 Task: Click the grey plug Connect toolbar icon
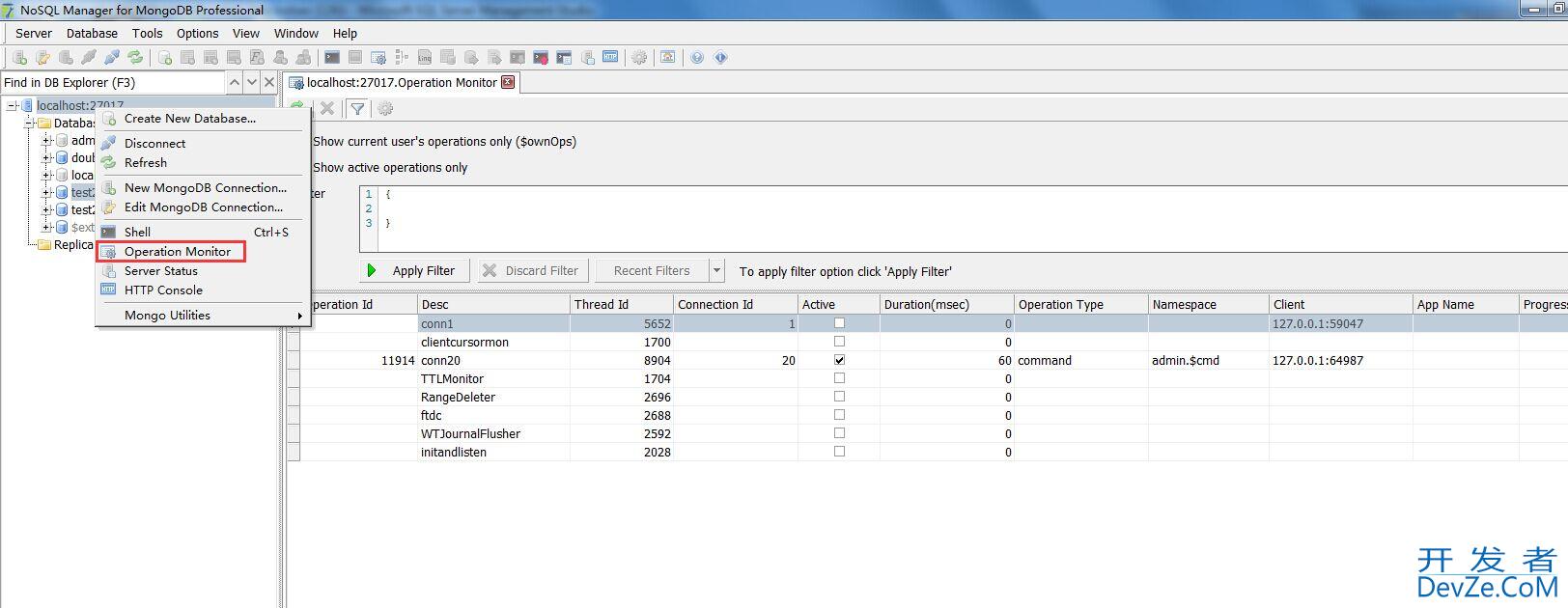[x=89, y=58]
